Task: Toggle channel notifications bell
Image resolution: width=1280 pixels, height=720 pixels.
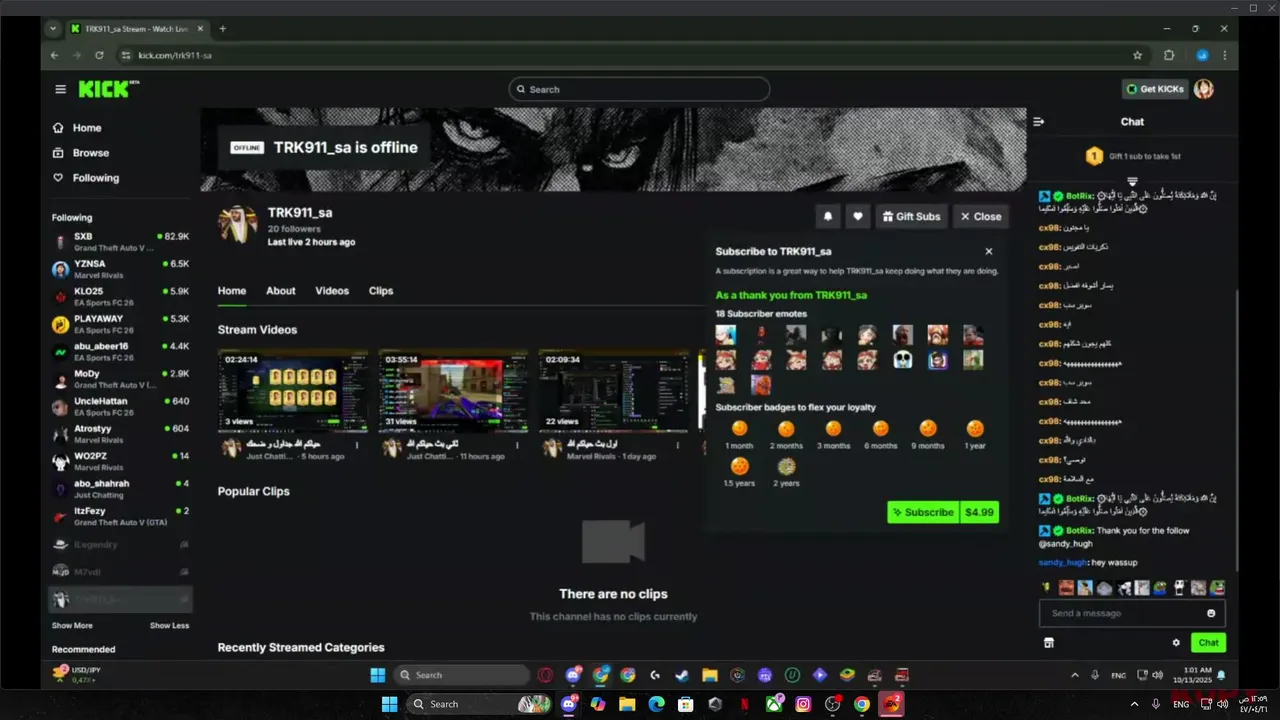Action: click(x=828, y=216)
